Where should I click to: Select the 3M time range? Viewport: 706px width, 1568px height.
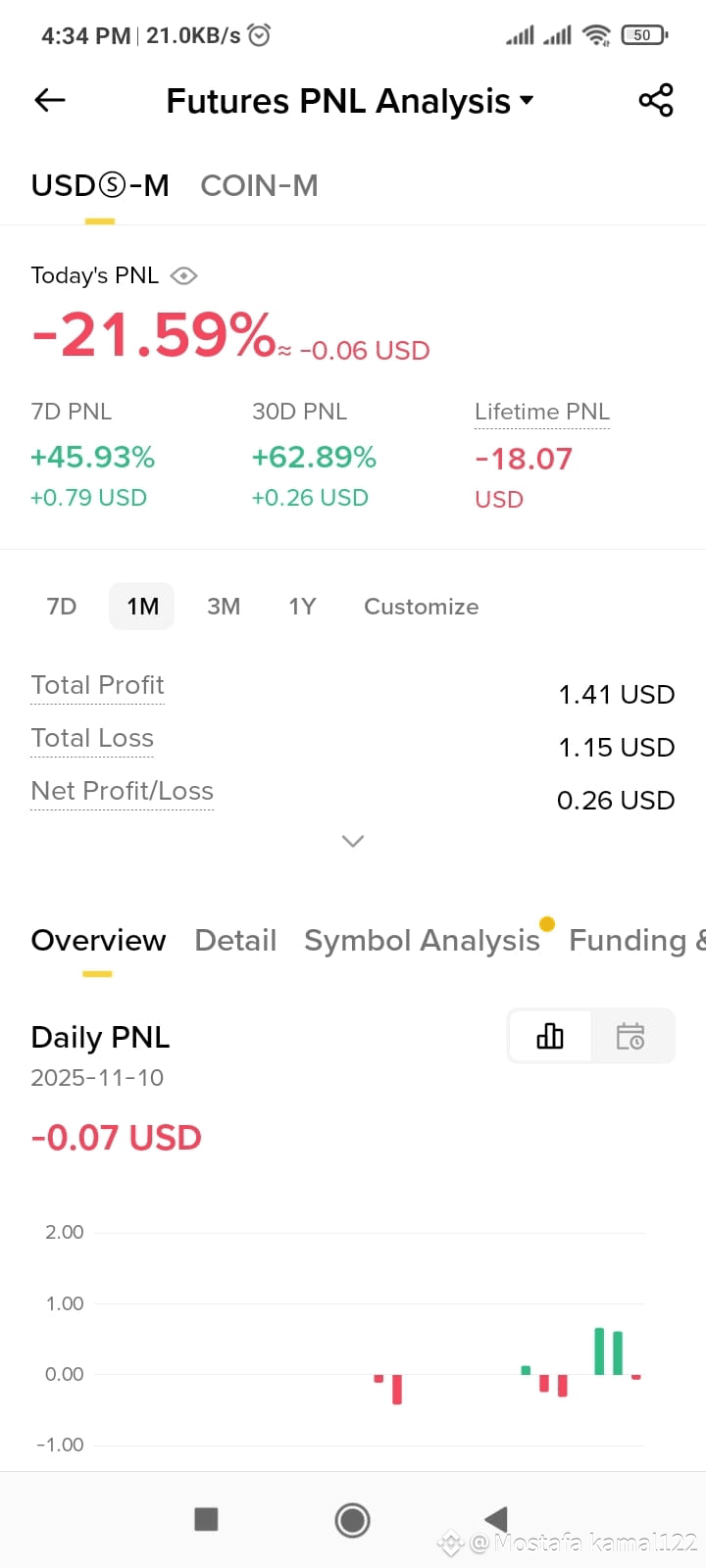click(224, 607)
